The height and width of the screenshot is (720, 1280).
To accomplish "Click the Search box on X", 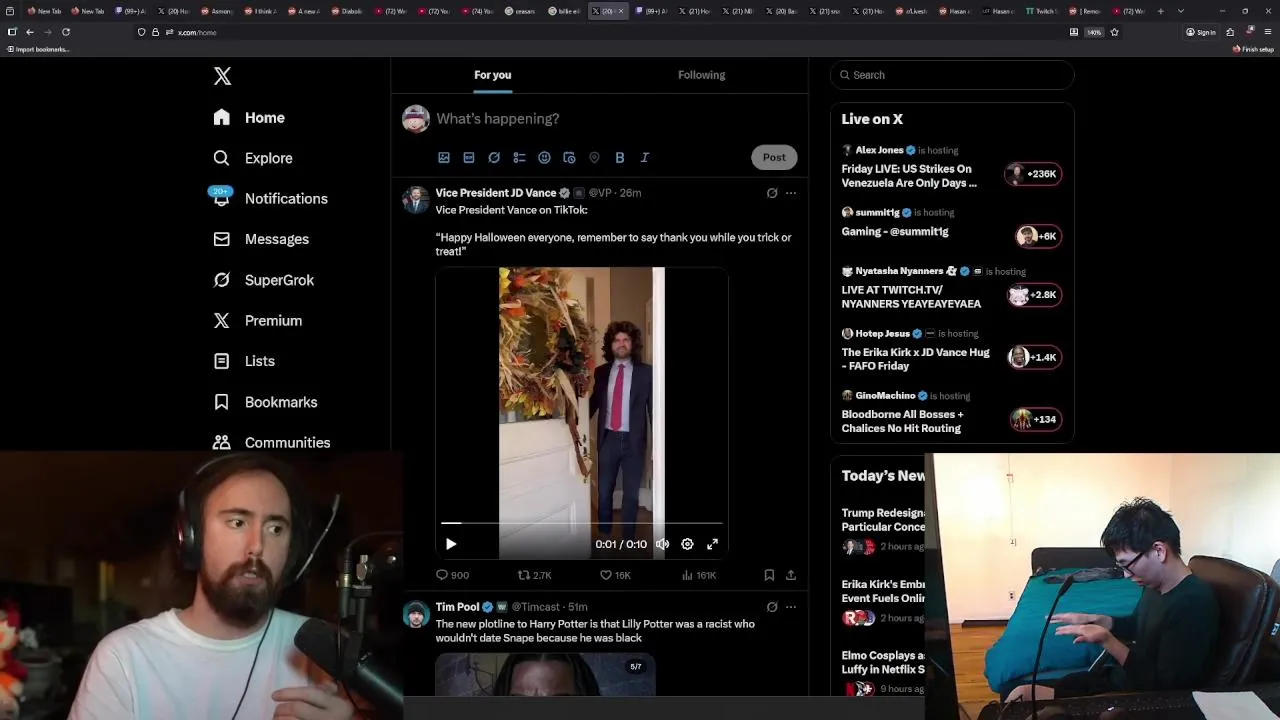I will [952, 75].
